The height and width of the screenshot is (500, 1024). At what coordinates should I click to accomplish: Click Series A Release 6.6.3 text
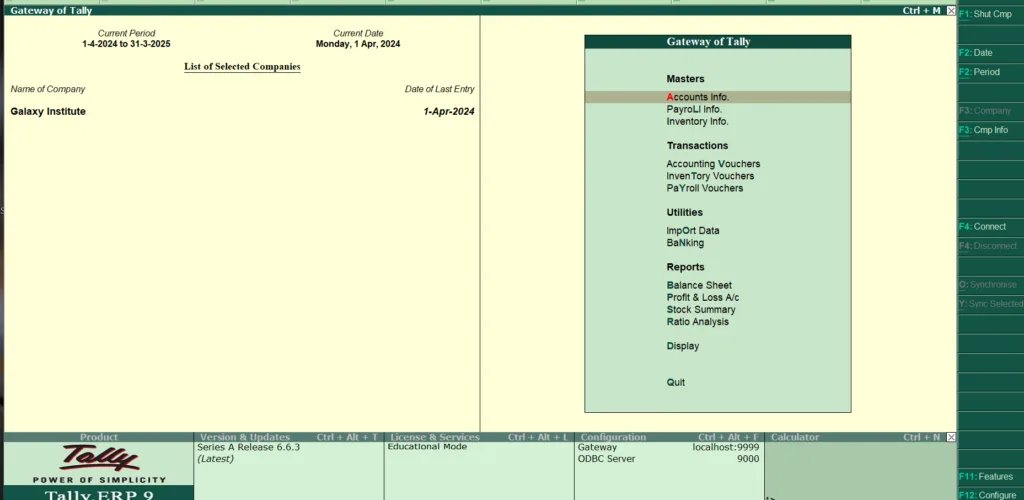tap(248, 448)
